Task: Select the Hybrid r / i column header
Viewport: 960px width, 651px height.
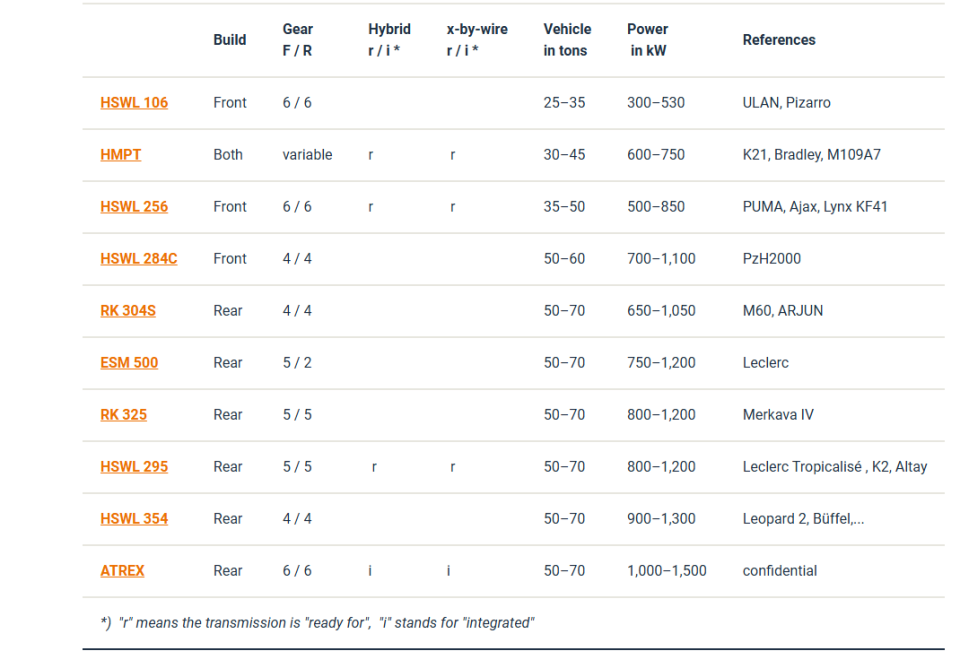Action: pos(388,40)
